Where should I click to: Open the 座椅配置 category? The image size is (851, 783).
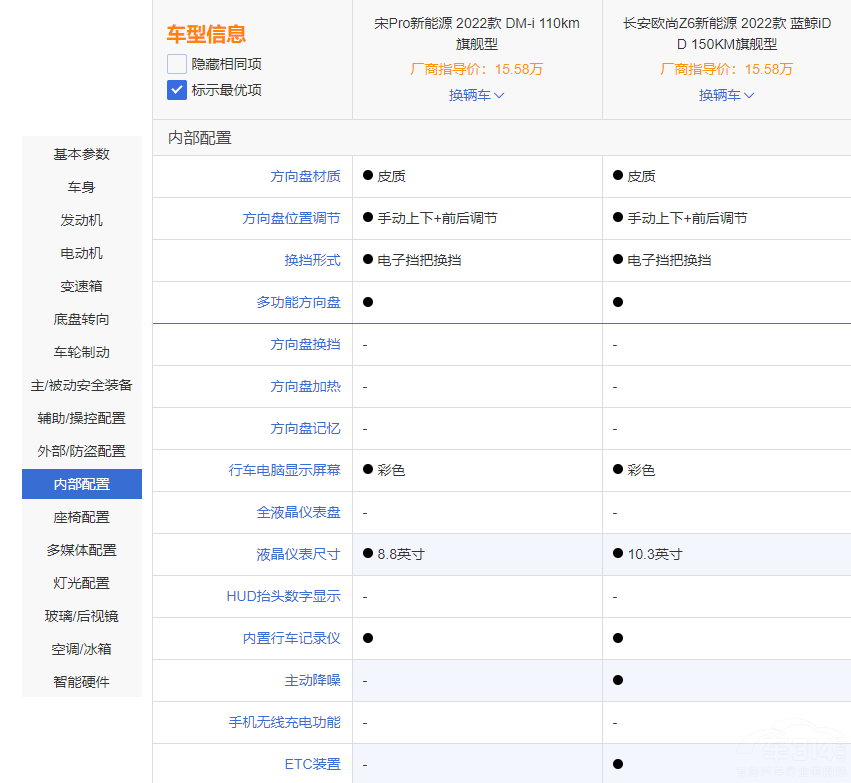pyautogui.click(x=81, y=517)
